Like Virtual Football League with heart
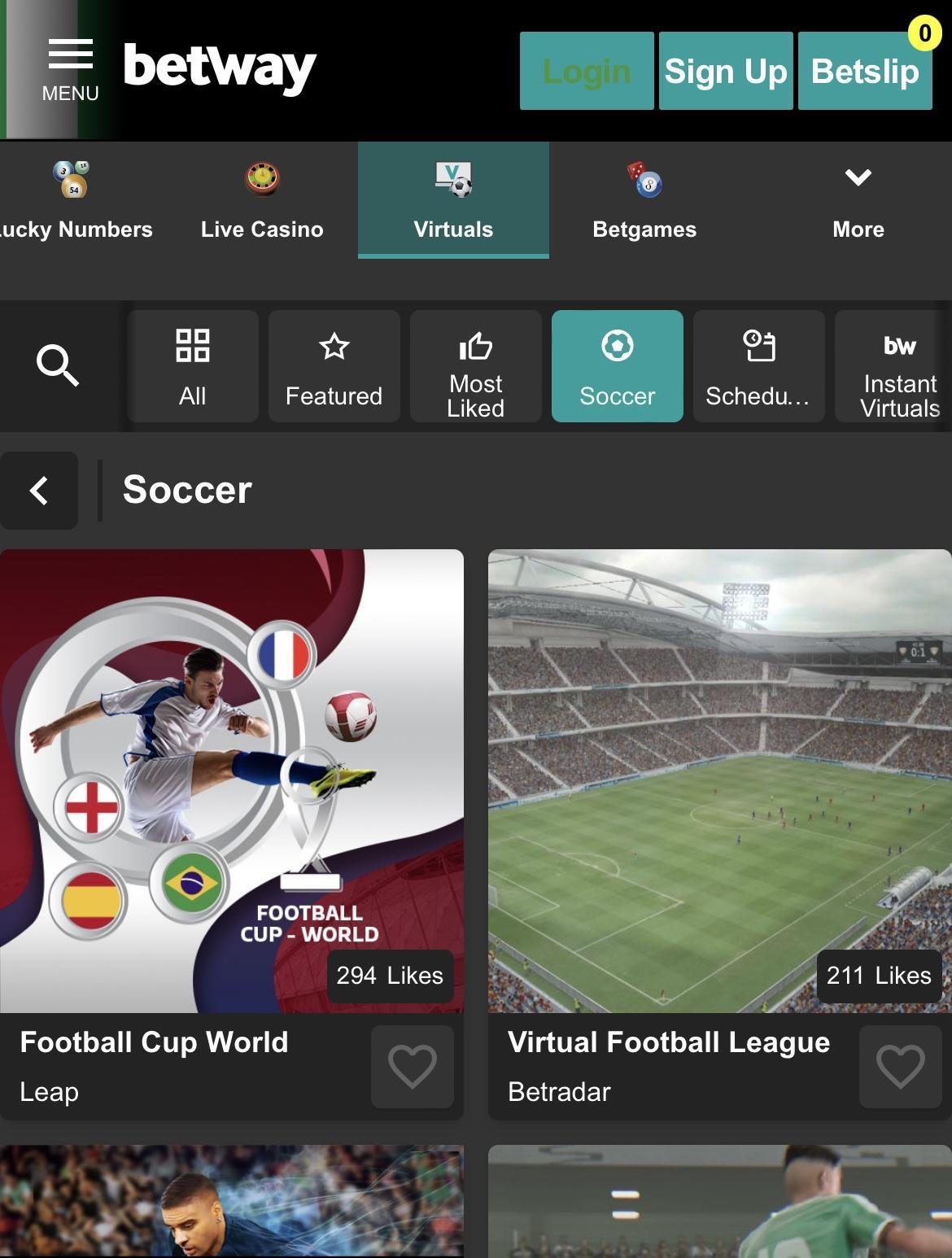Image resolution: width=952 pixels, height=1258 pixels. click(901, 1067)
